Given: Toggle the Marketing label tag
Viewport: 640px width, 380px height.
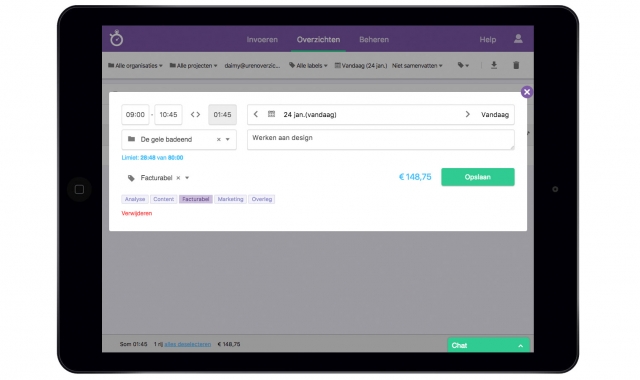Looking at the screenshot, I should click(x=230, y=199).
